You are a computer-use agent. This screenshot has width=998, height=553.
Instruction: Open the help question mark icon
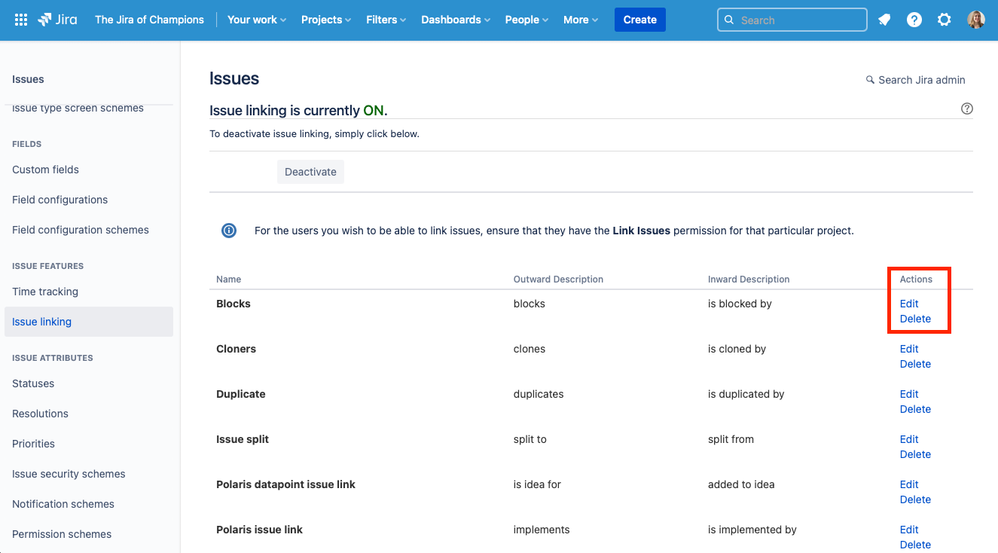(914, 19)
